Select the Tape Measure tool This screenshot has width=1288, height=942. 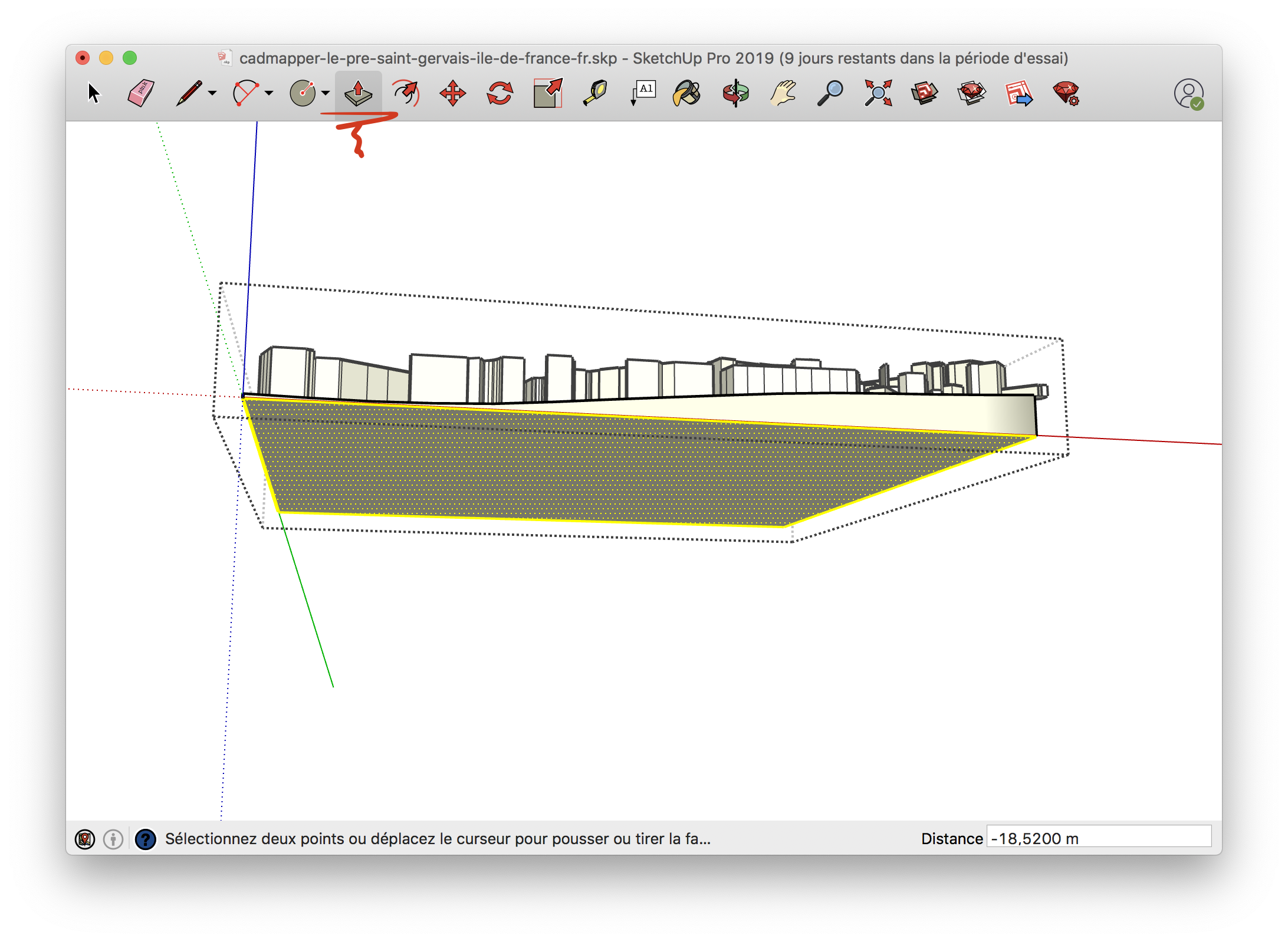tap(595, 93)
